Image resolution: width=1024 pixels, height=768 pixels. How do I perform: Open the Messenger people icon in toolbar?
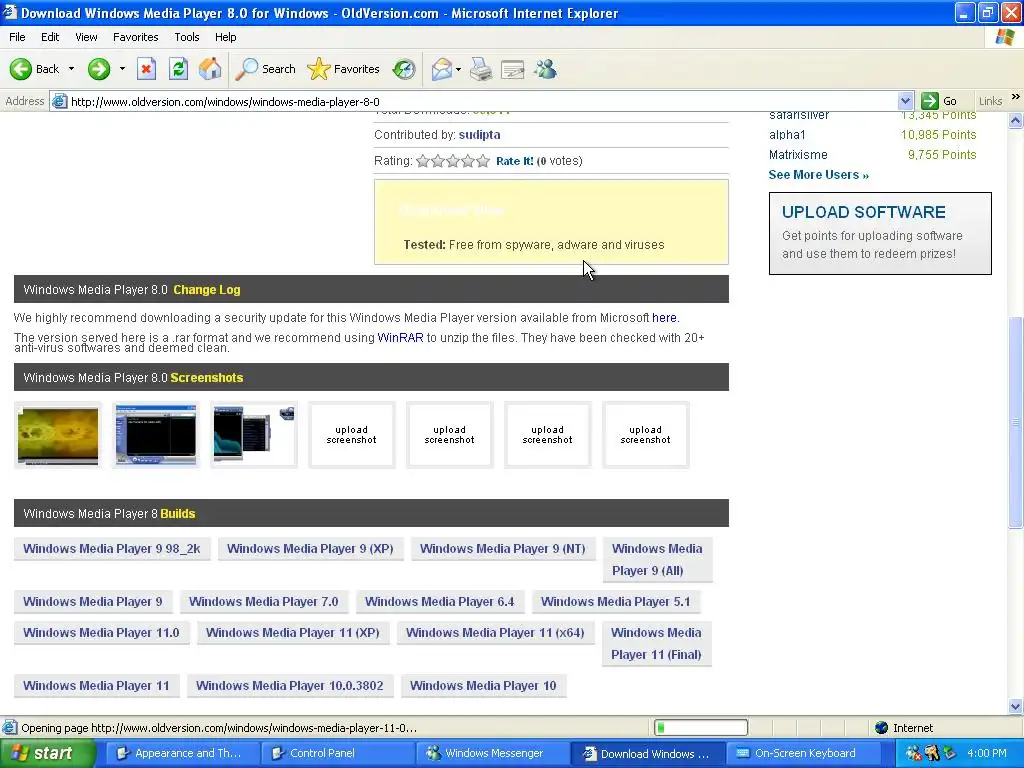[545, 69]
